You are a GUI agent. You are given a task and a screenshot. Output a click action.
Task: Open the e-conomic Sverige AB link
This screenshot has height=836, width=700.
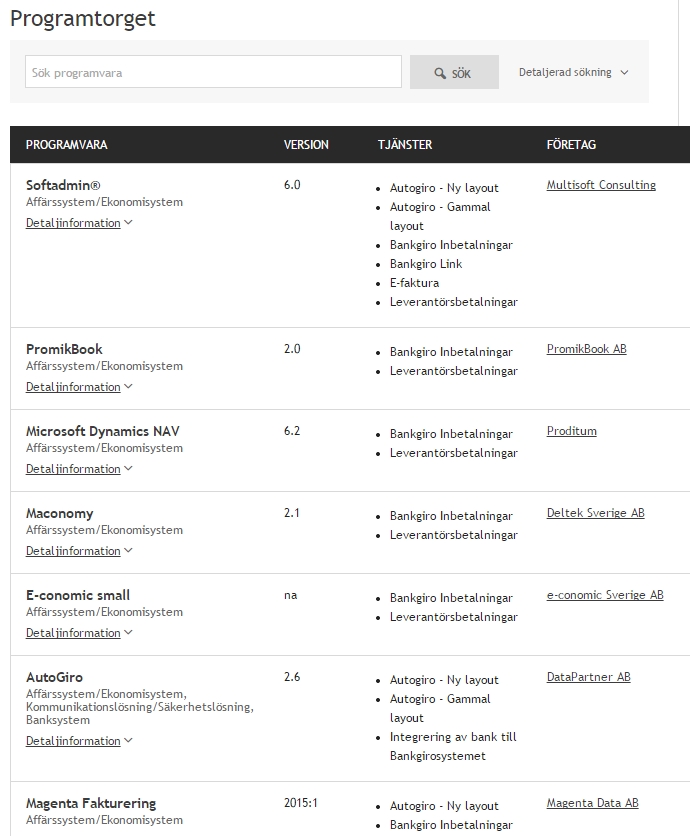tap(604, 594)
